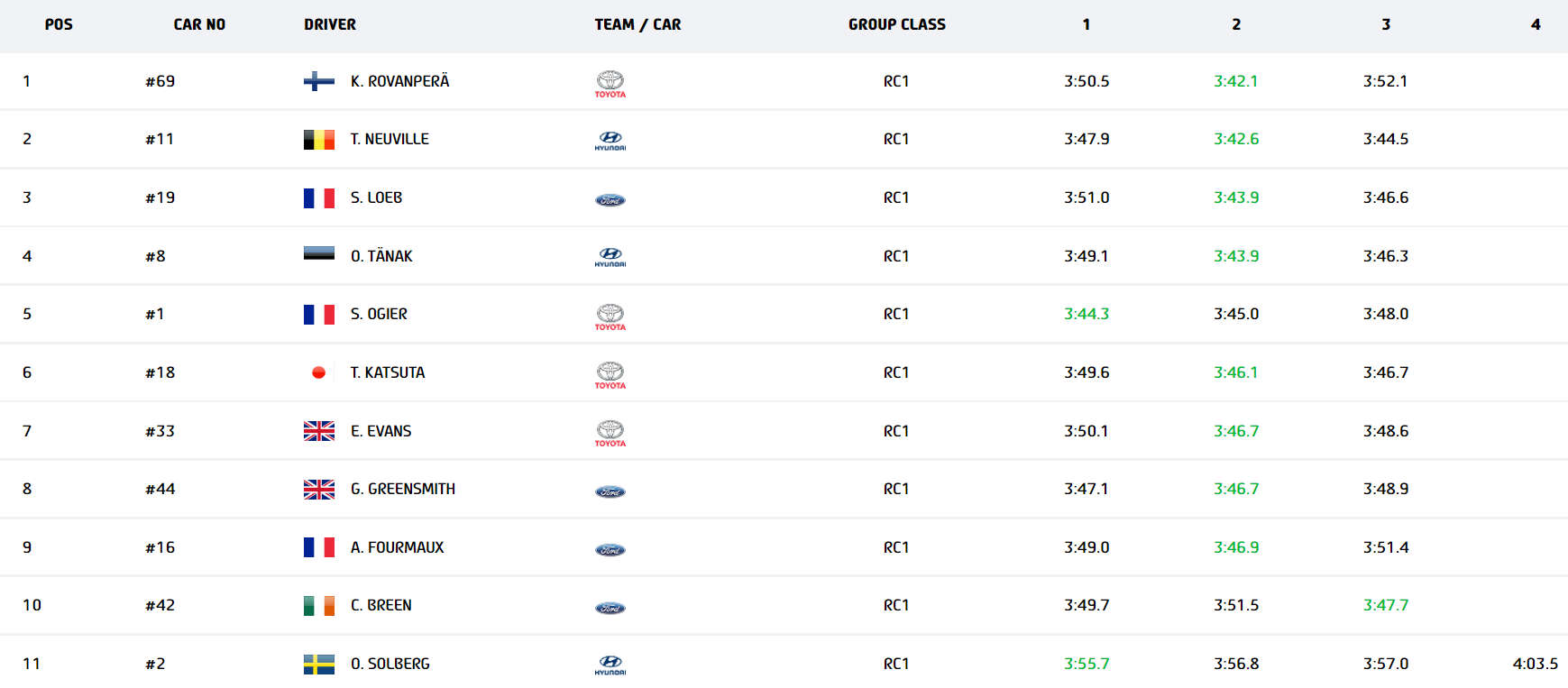Click the Belgium flag next to T. Neuville
The image size is (1568, 688).
point(318,139)
